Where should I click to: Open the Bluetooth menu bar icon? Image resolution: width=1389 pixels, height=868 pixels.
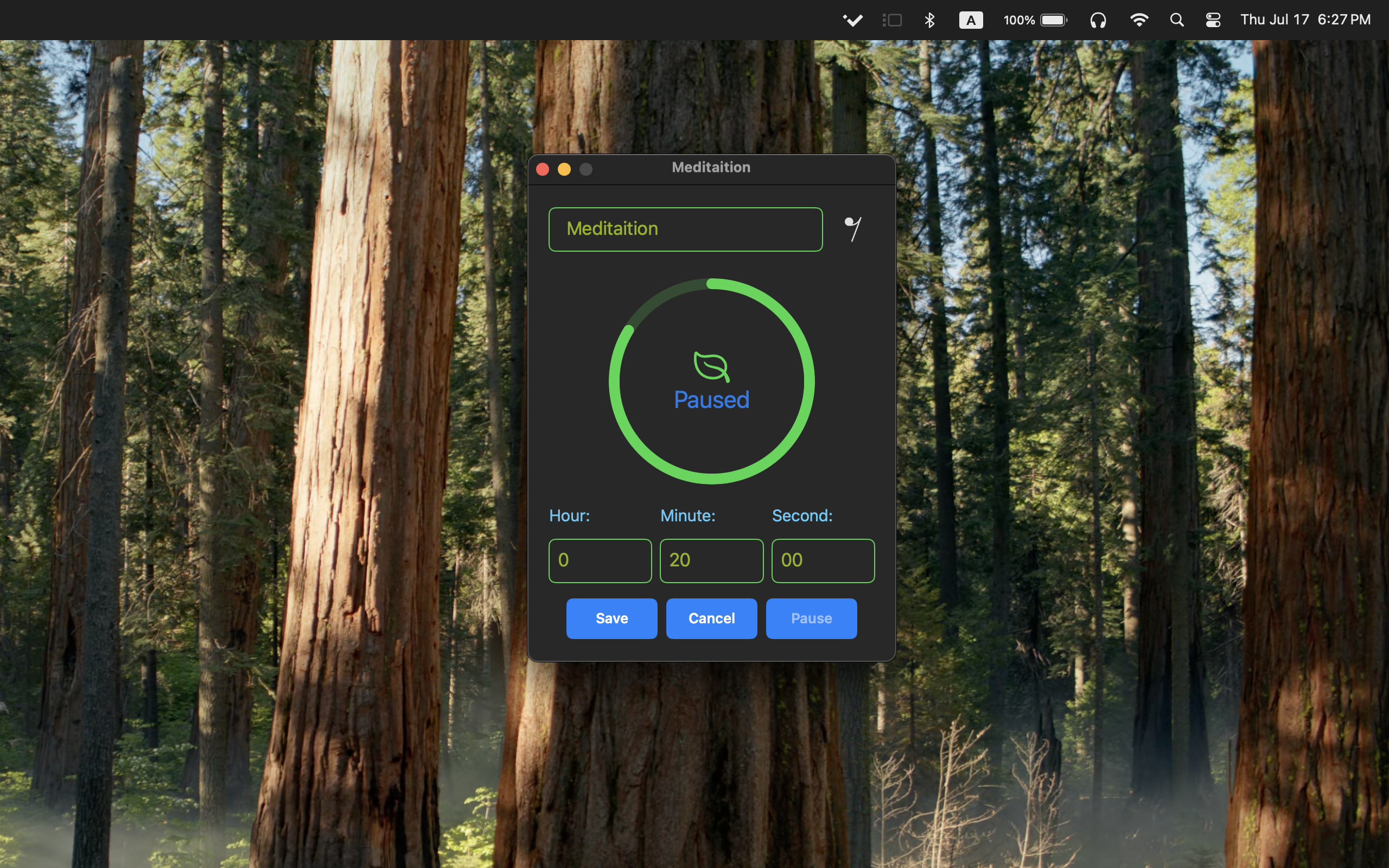tap(930, 20)
